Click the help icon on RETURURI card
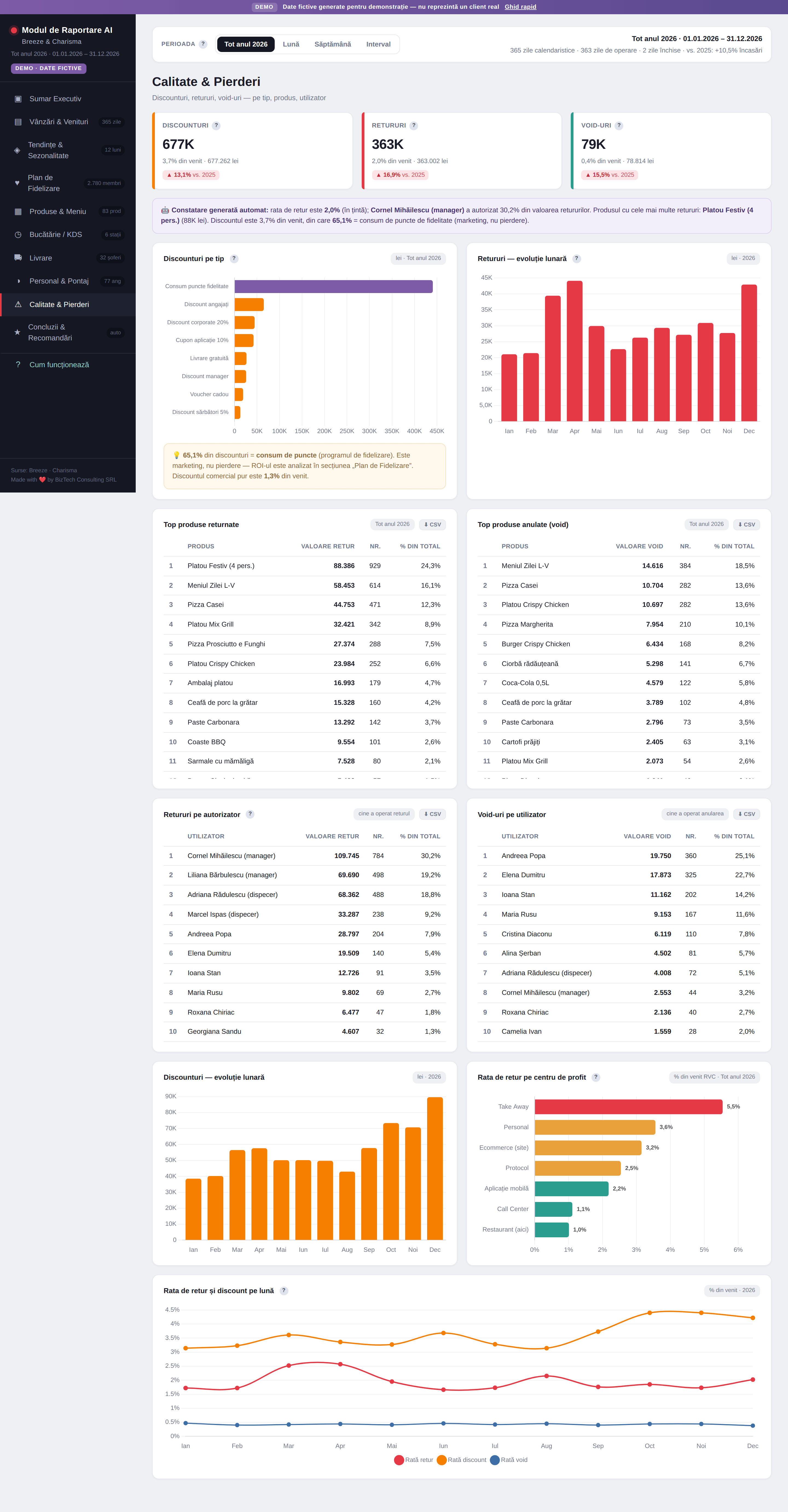This screenshot has width=788, height=1512. pos(414,126)
